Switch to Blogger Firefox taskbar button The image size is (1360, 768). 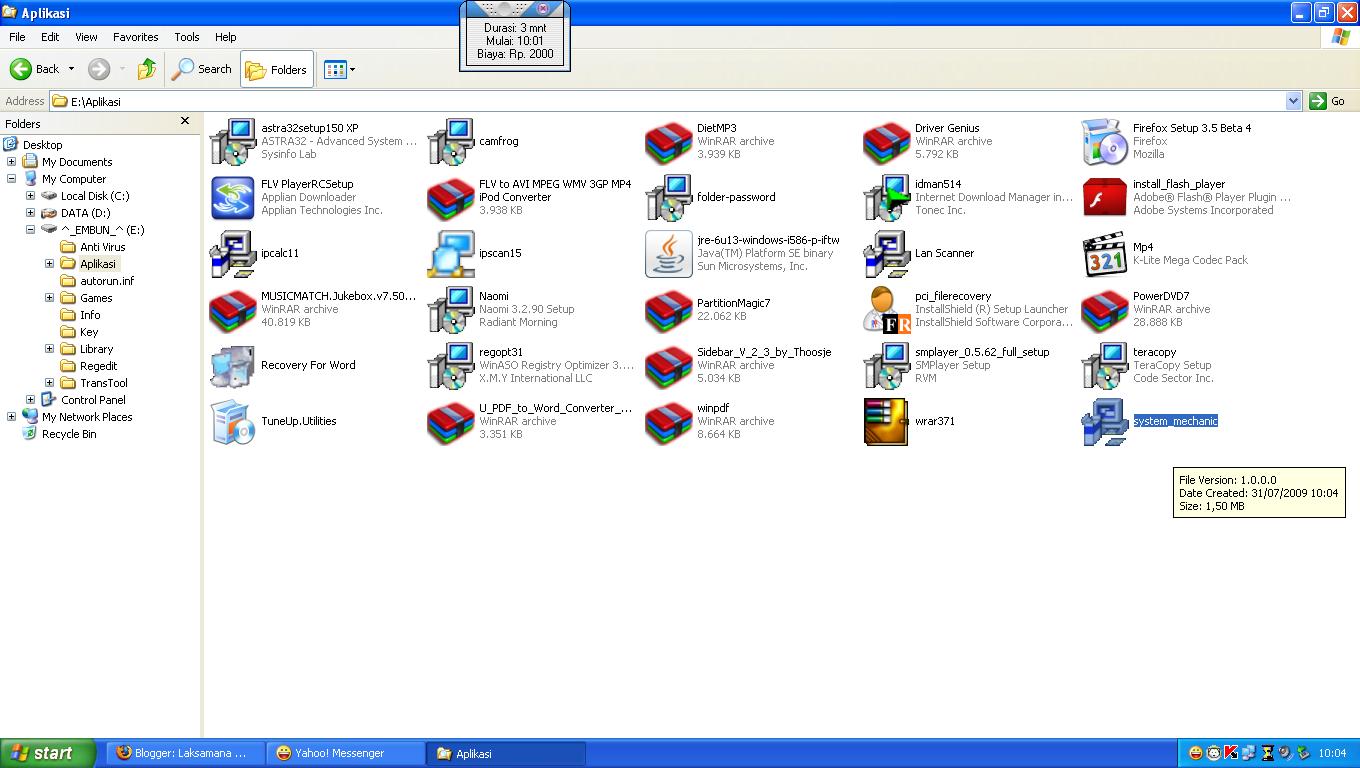186,753
